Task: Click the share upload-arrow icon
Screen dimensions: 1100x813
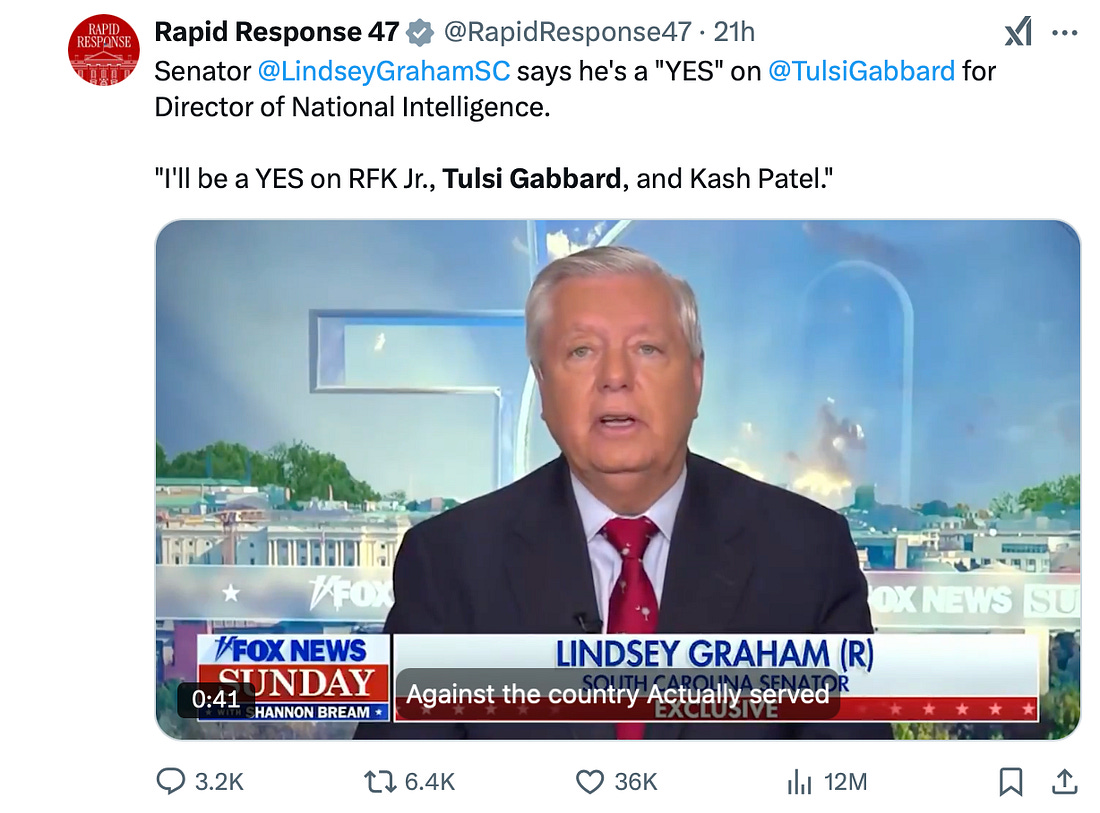Action: pos(1063,781)
